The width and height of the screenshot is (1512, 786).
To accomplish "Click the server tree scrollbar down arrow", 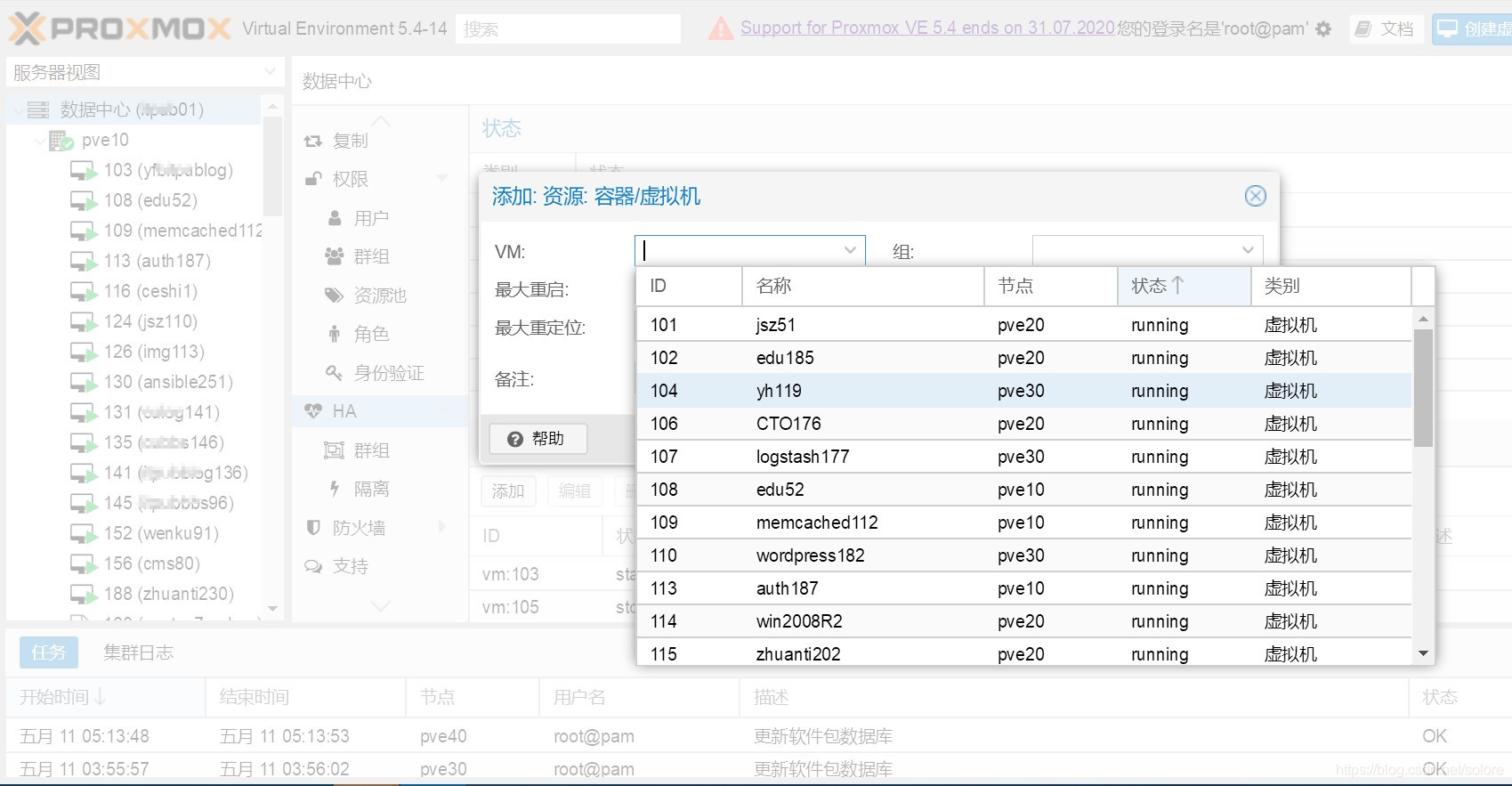I will [x=272, y=610].
